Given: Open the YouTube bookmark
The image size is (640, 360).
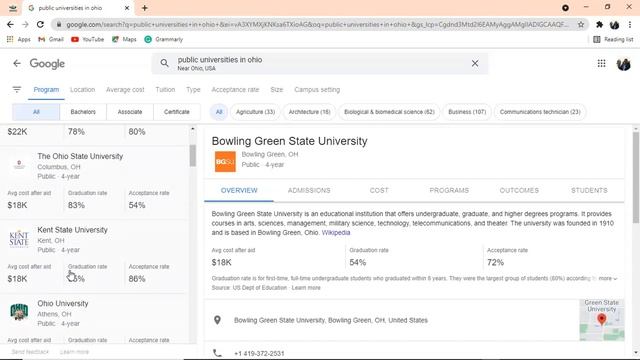Looking at the screenshot, I should (87, 39).
